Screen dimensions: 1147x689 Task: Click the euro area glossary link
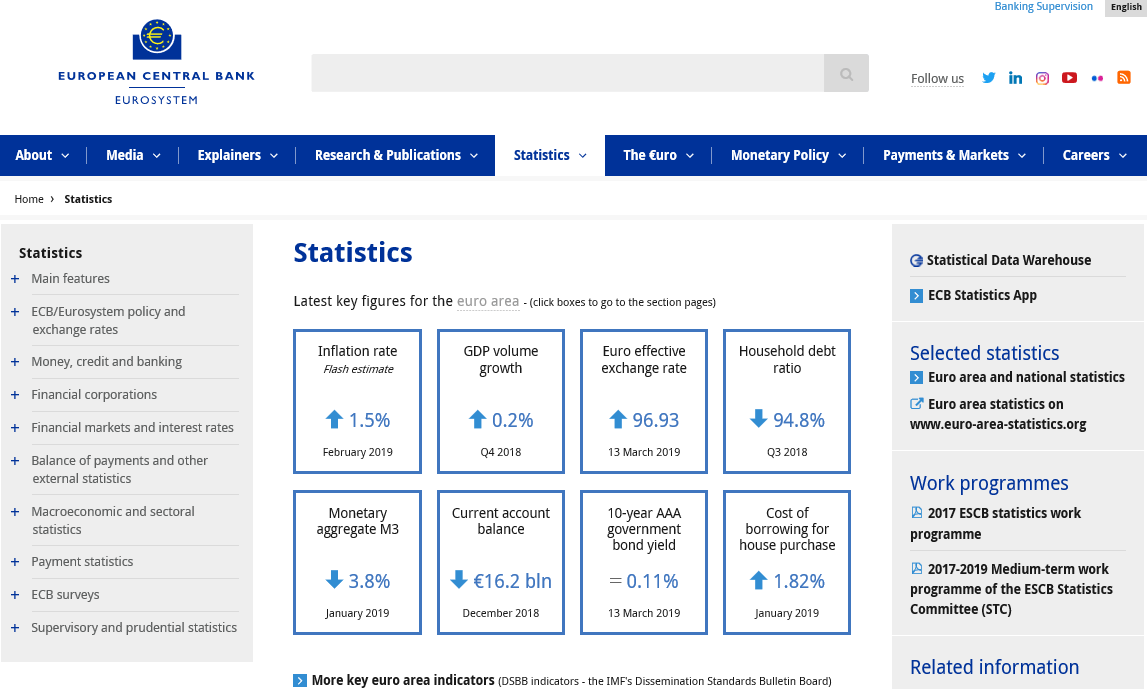pos(488,301)
